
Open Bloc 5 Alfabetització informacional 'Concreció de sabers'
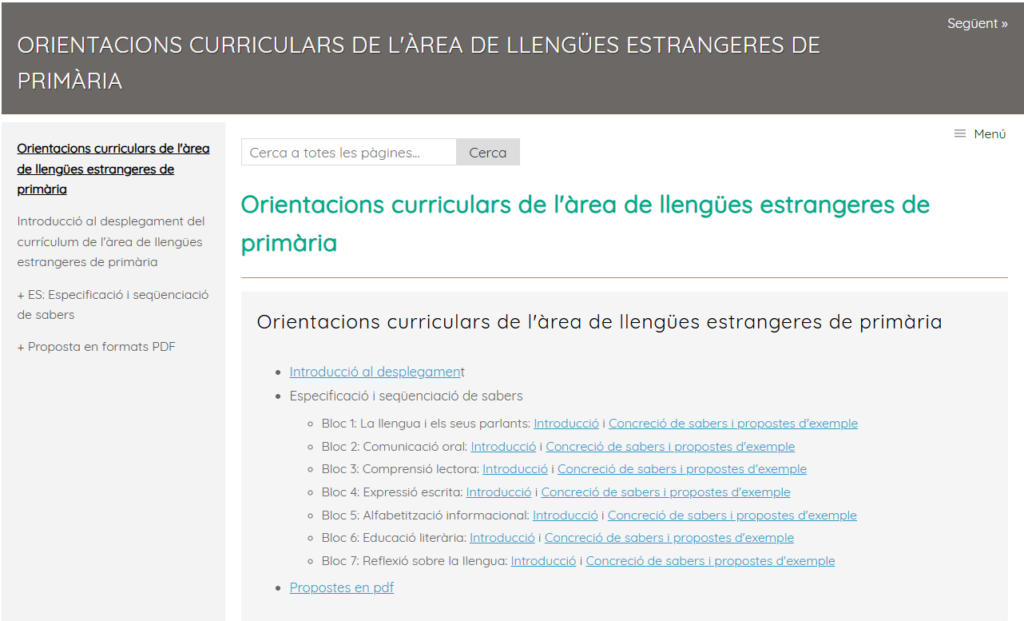coord(731,515)
